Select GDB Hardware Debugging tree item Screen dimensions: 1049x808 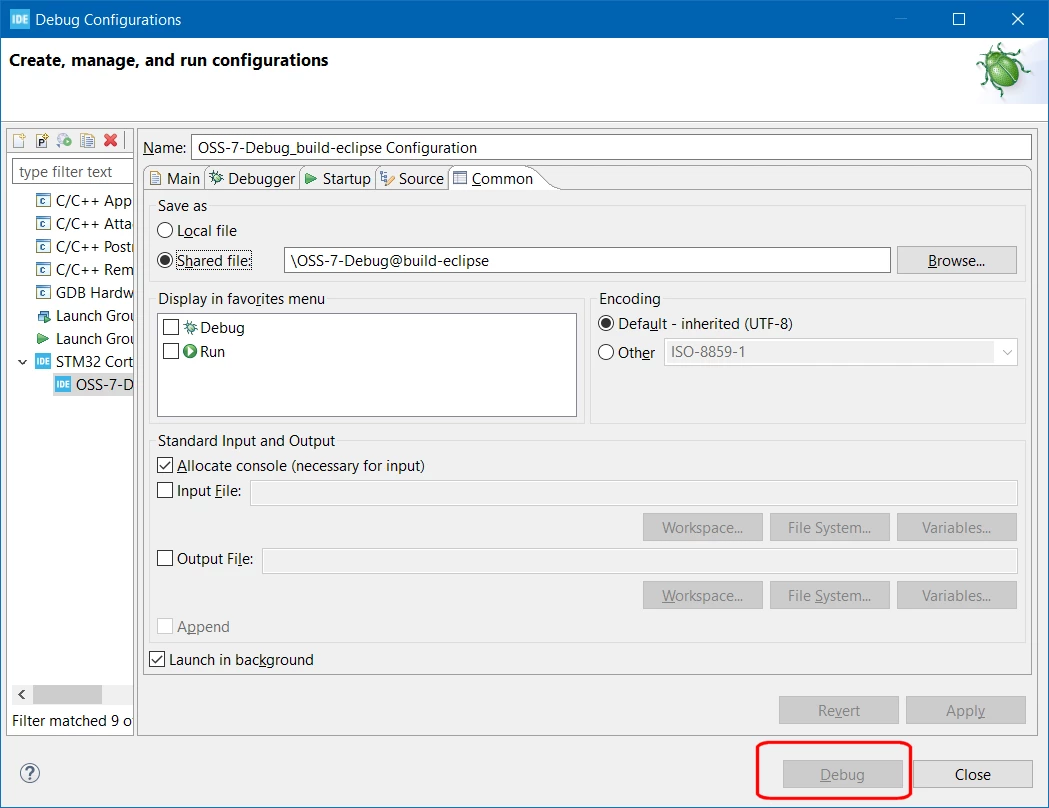coord(84,293)
